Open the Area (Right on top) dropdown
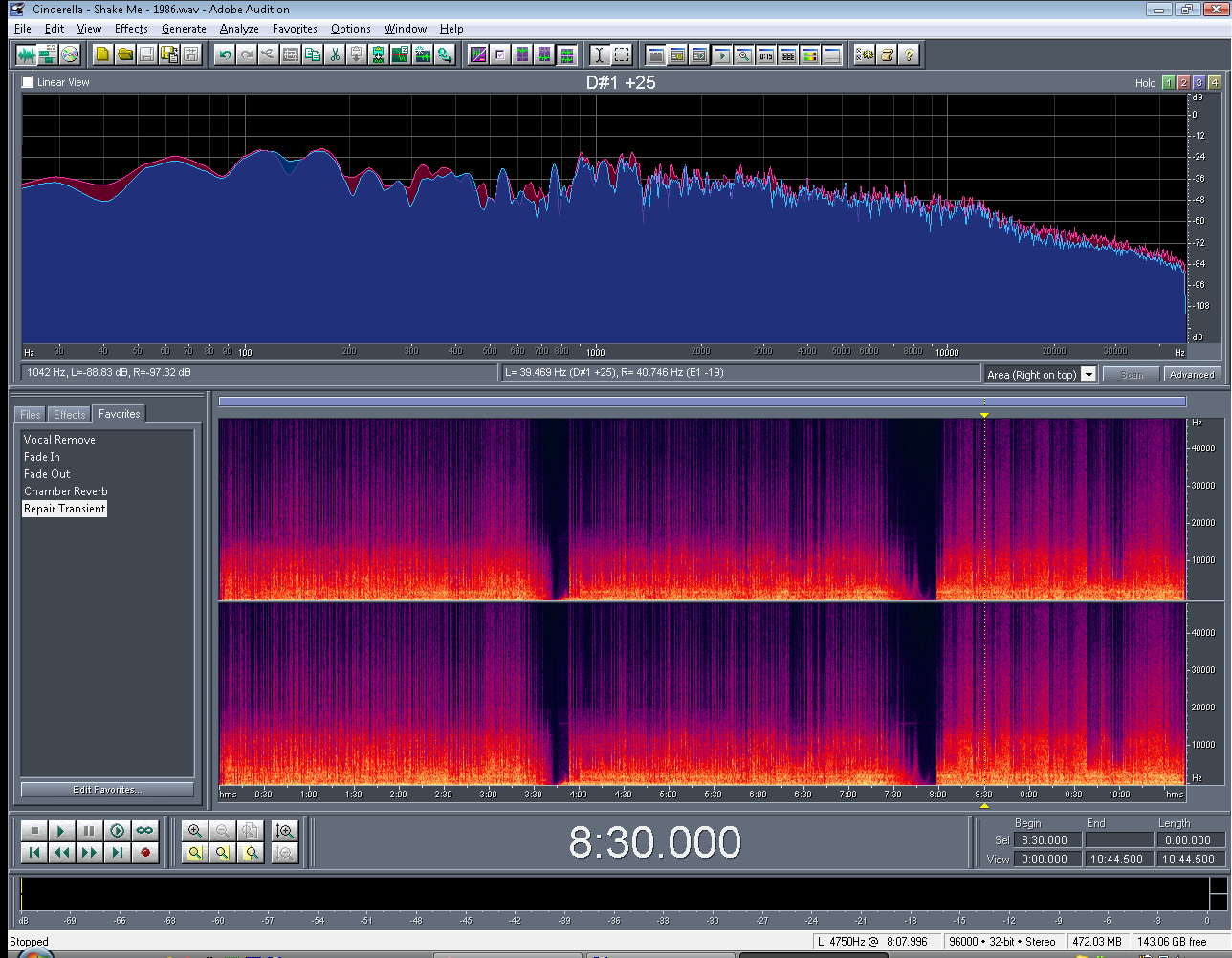 [1088, 375]
